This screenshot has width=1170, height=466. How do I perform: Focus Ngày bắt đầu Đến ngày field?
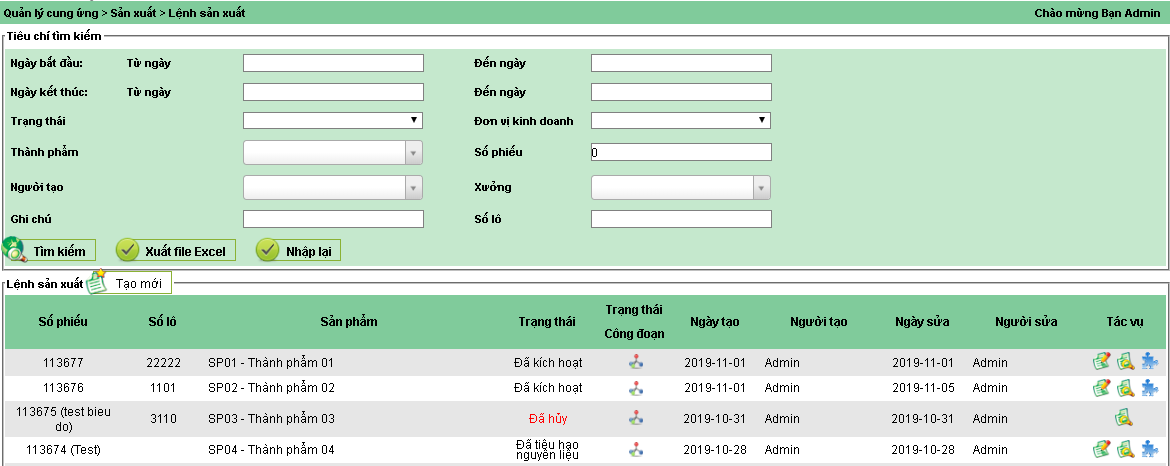(x=681, y=63)
